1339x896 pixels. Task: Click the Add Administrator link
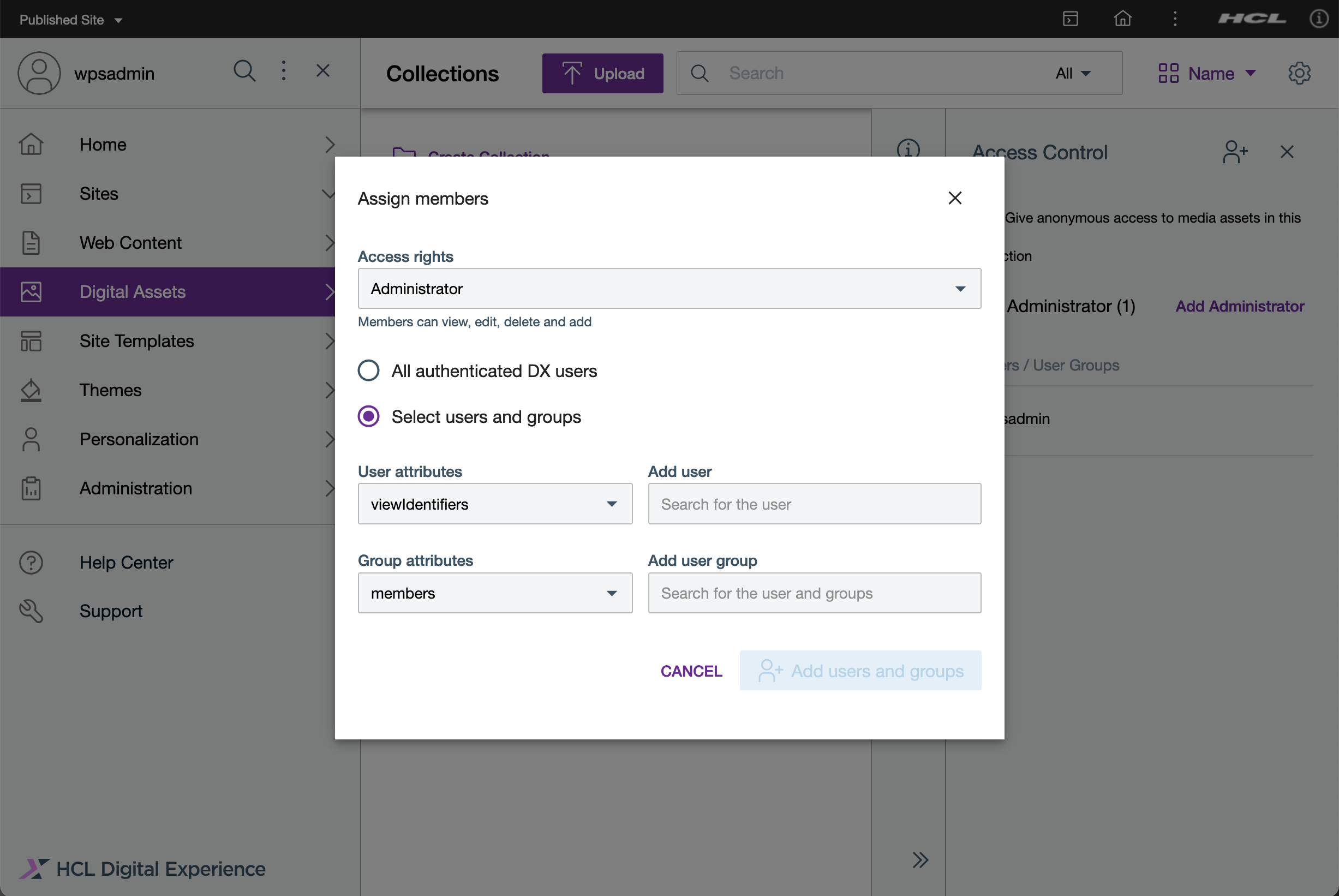pos(1239,306)
